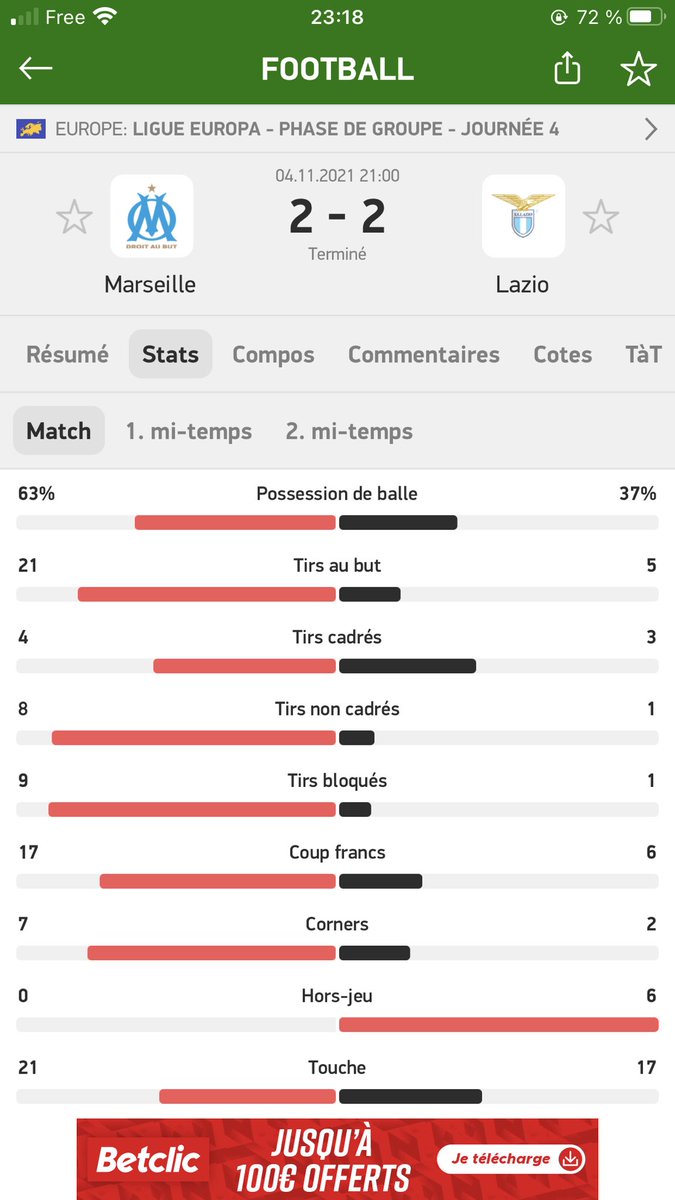Image resolution: width=675 pixels, height=1200 pixels.
Task: Tap the Europe flag icon in league bar
Action: tap(32, 129)
